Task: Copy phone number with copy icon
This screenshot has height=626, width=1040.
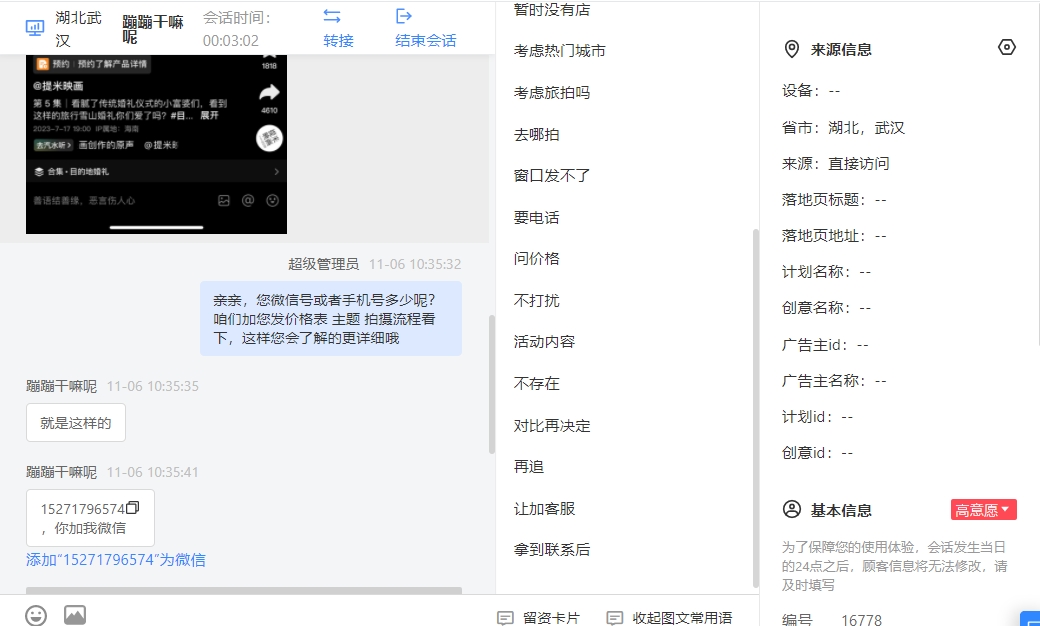Action: pos(133,507)
